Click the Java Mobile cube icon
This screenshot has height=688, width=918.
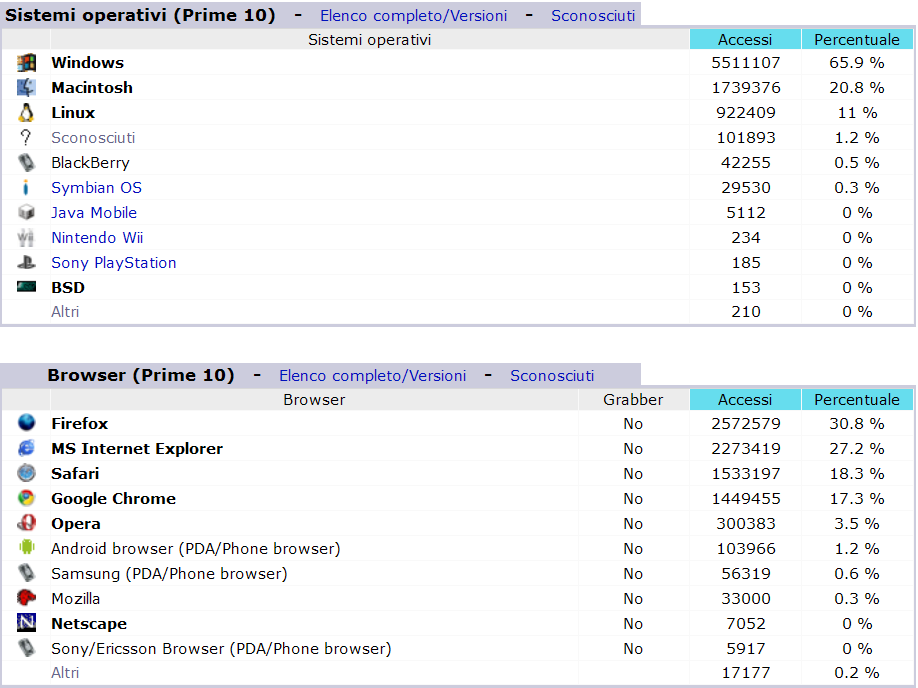click(x=26, y=213)
